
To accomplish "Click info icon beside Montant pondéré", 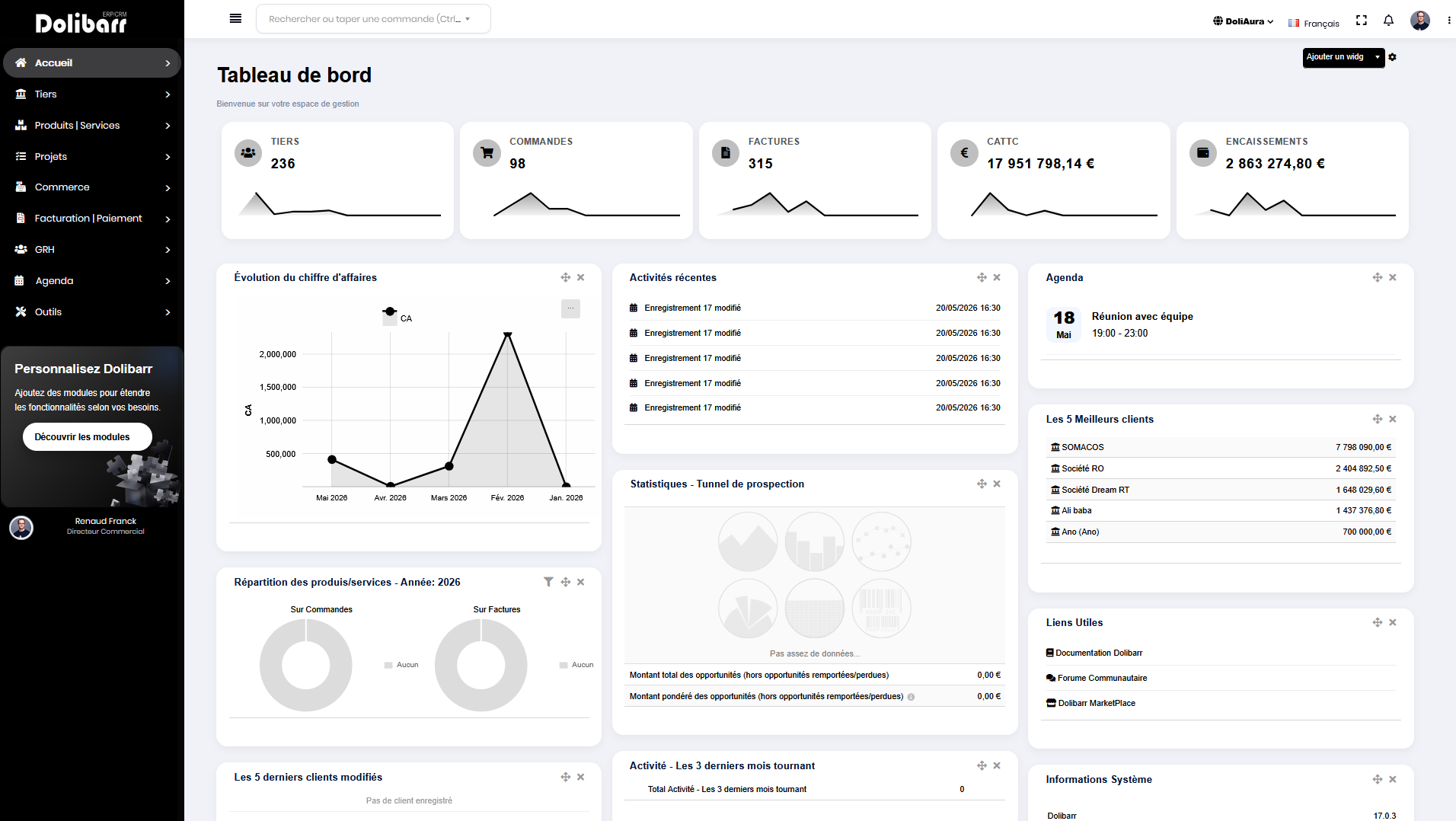I will click(911, 697).
